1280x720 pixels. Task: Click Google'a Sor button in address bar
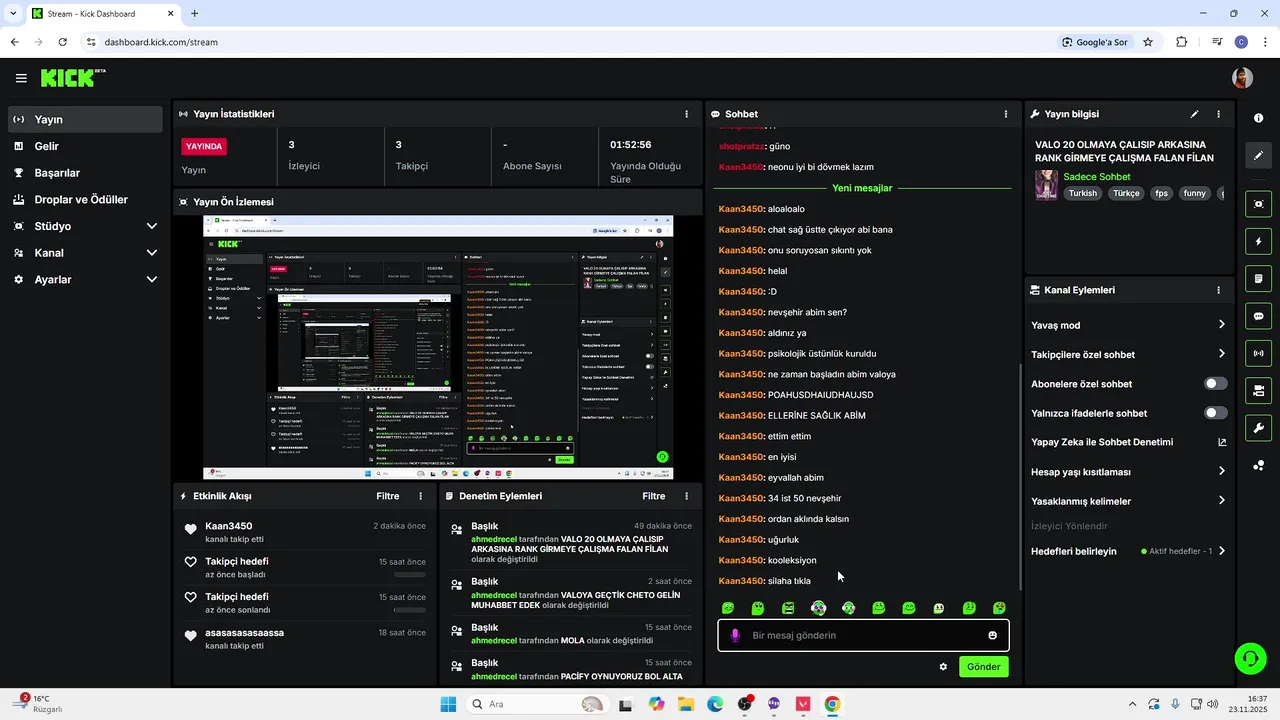pyautogui.click(x=1096, y=42)
